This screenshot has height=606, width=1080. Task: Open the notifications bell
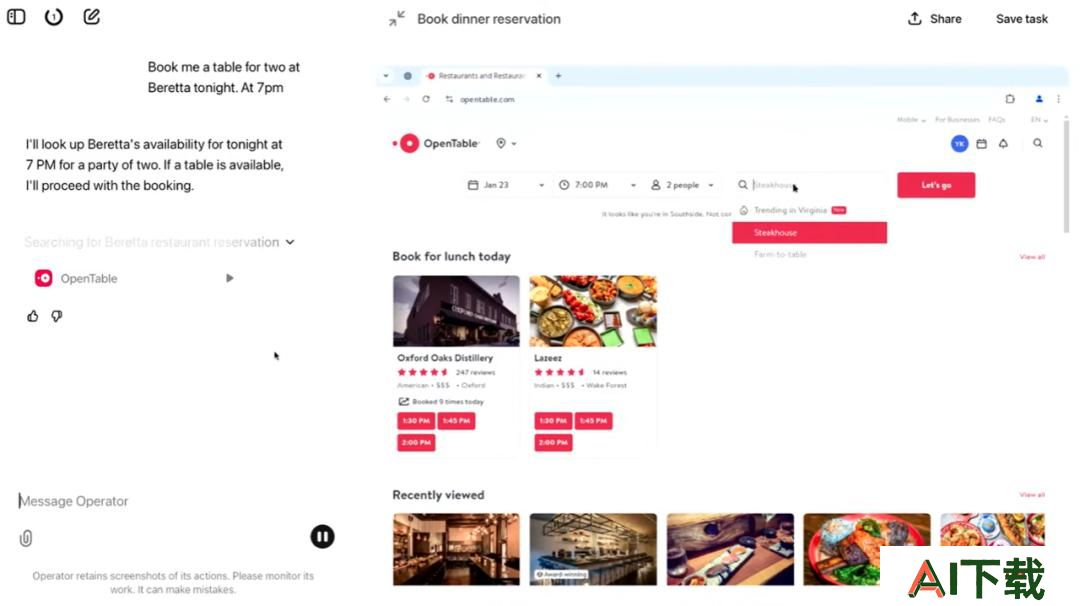1004,143
